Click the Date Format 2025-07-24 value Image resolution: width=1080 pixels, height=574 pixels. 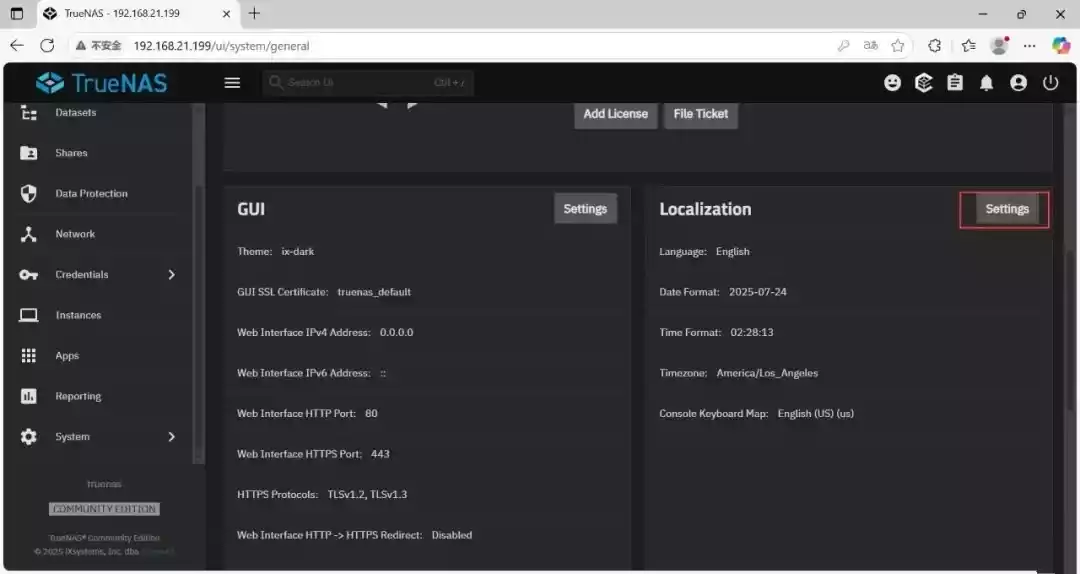coord(758,292)
